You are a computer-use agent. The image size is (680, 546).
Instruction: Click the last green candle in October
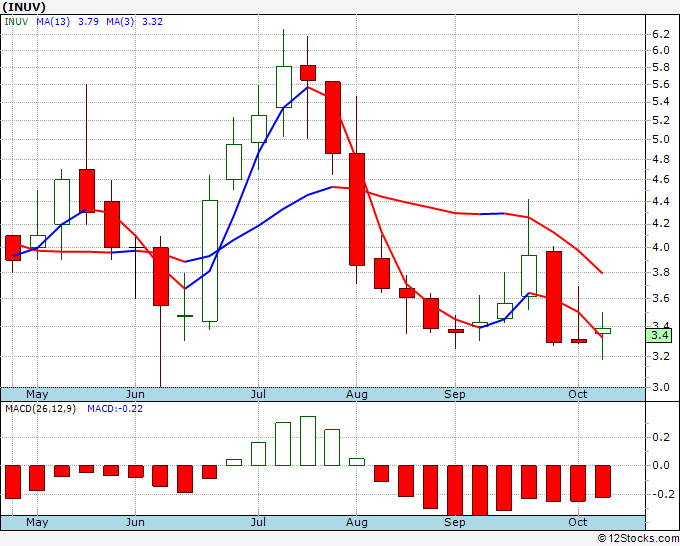pyautogui.click(x=602, y=331)
